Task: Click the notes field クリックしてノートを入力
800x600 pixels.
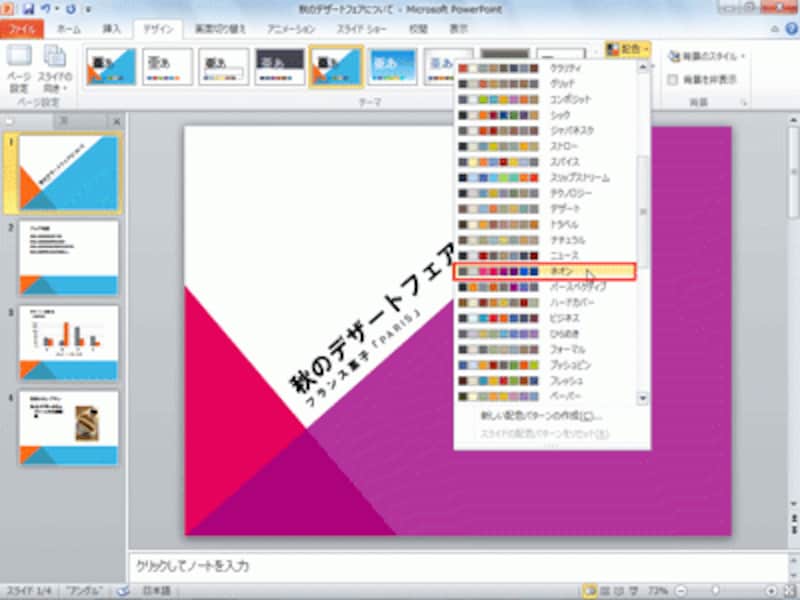Action: (457, 566)
